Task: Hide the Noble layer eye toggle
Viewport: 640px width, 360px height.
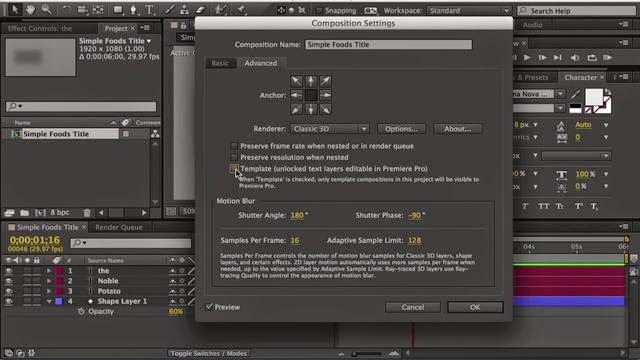Action: 9,281
